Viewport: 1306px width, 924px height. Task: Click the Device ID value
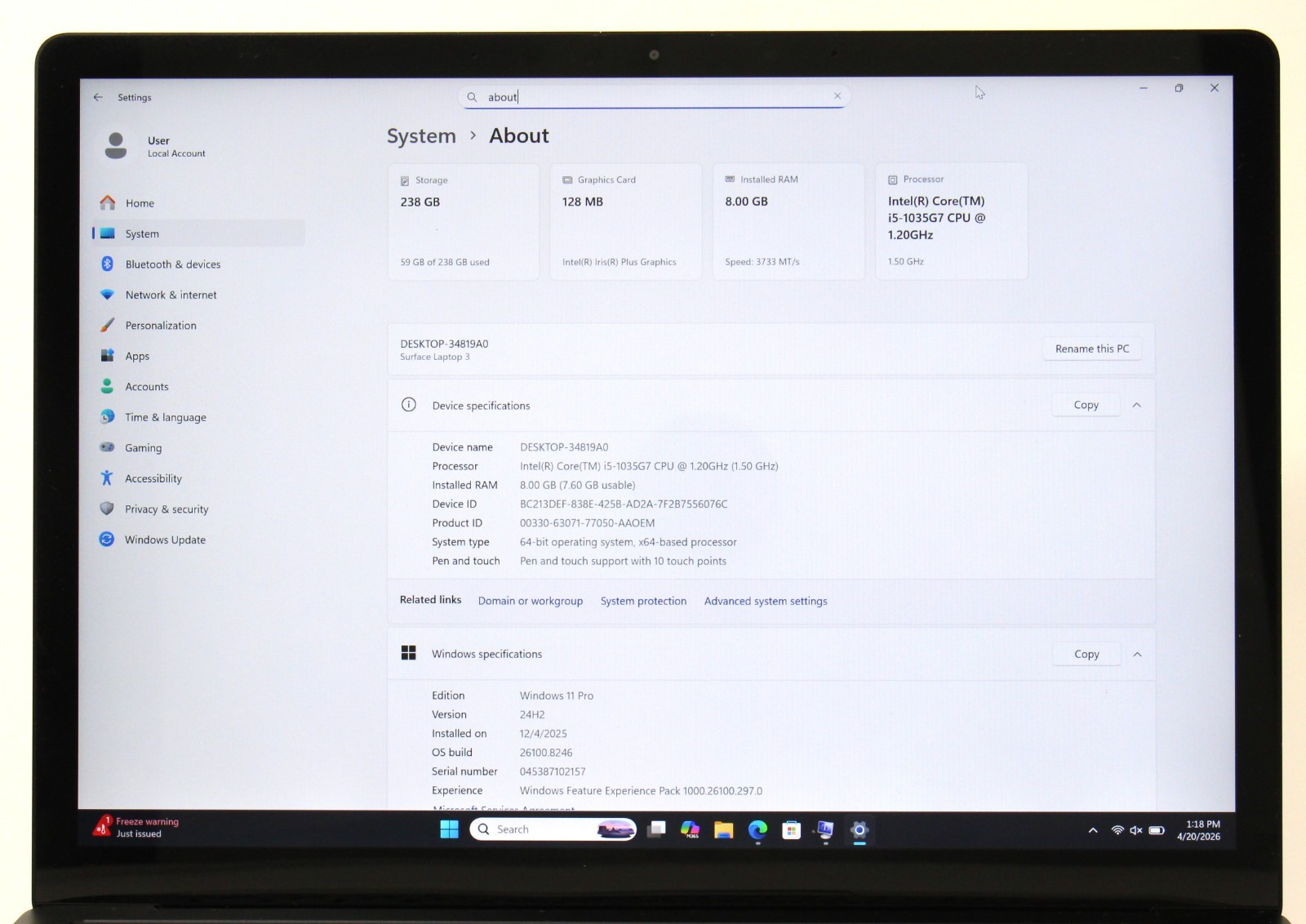pos(624,504)
